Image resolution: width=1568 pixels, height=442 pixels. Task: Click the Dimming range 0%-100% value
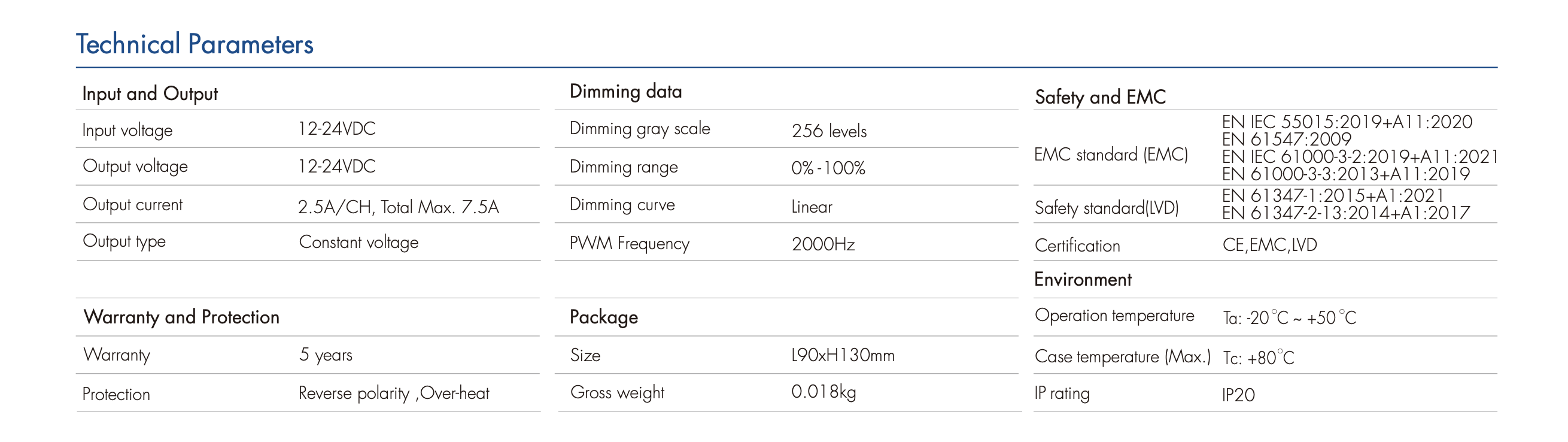828,168
